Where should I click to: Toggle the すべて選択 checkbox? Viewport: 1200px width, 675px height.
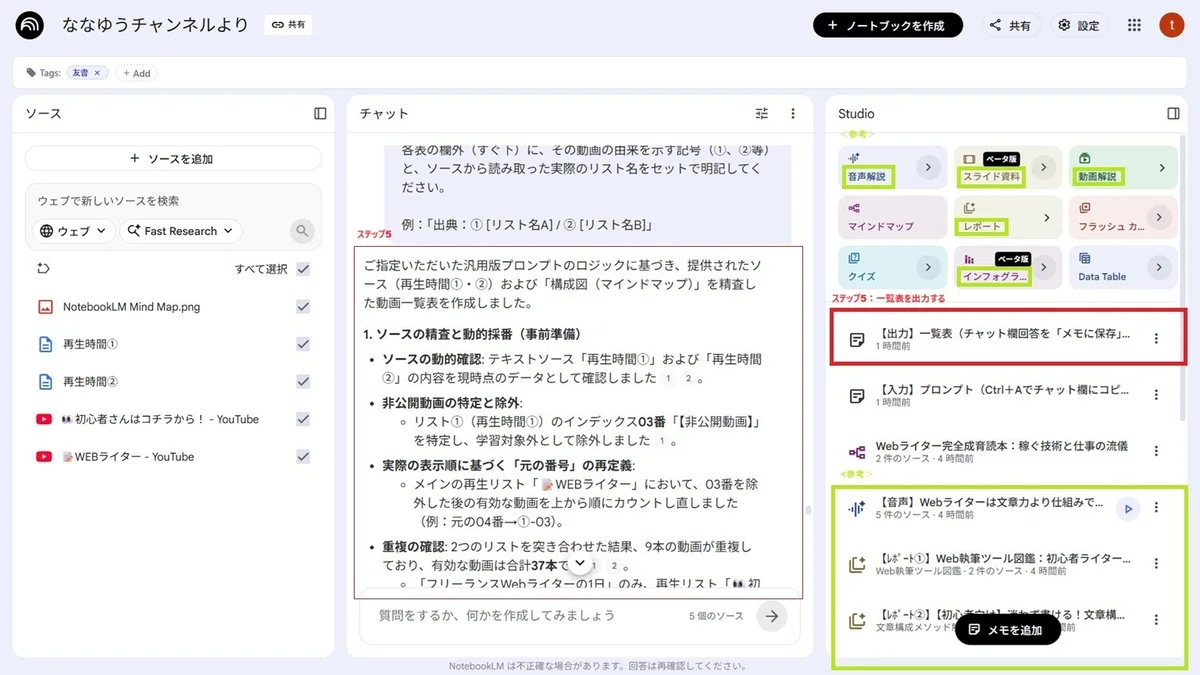pos(303,268)
